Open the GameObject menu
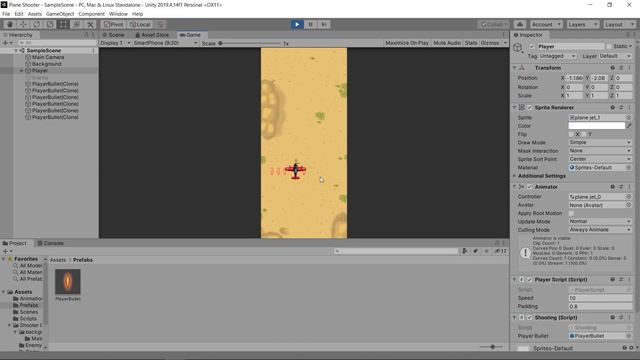Viewport: 640px width, 360px height. click(60, 14)
